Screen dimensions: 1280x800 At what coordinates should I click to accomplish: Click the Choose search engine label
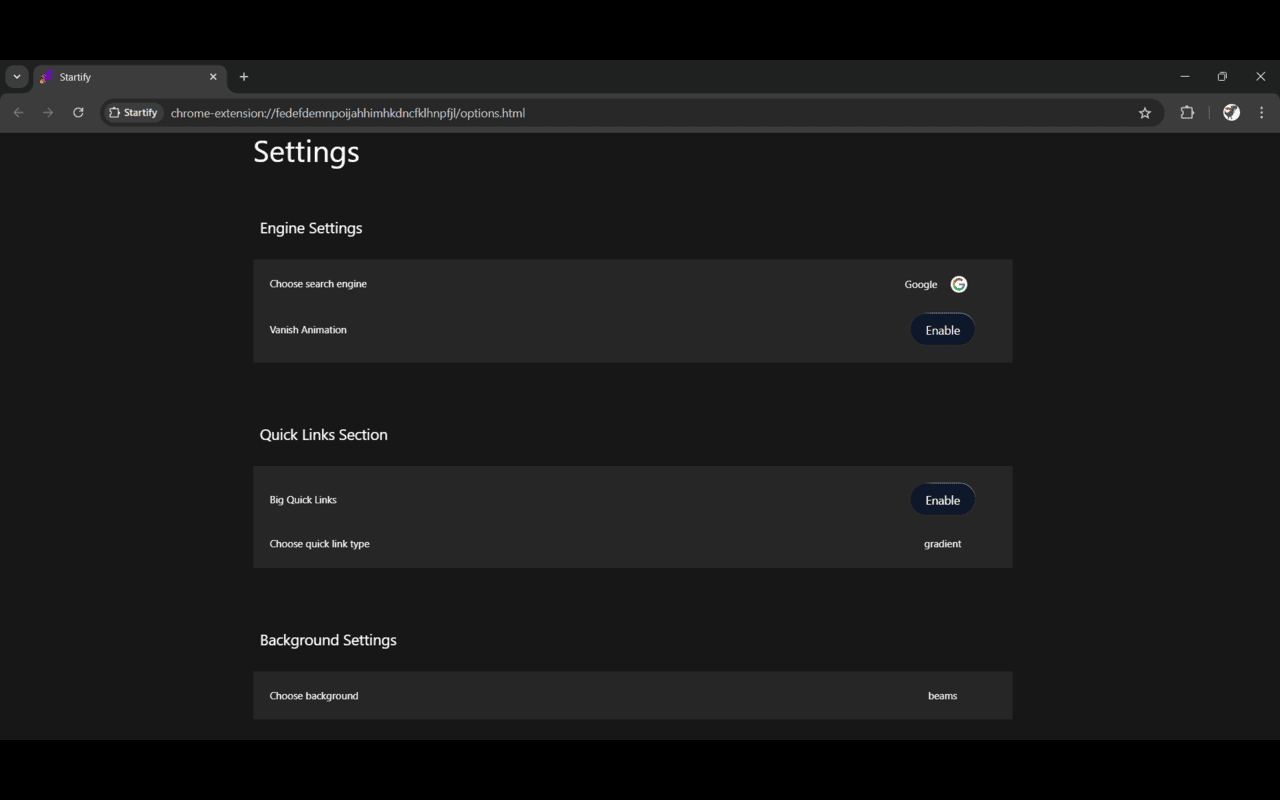318,284
